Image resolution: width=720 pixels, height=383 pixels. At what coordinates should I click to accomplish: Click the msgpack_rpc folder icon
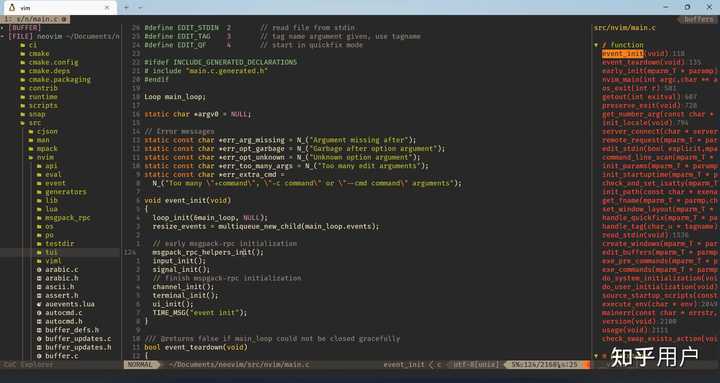tap(39, 218)
